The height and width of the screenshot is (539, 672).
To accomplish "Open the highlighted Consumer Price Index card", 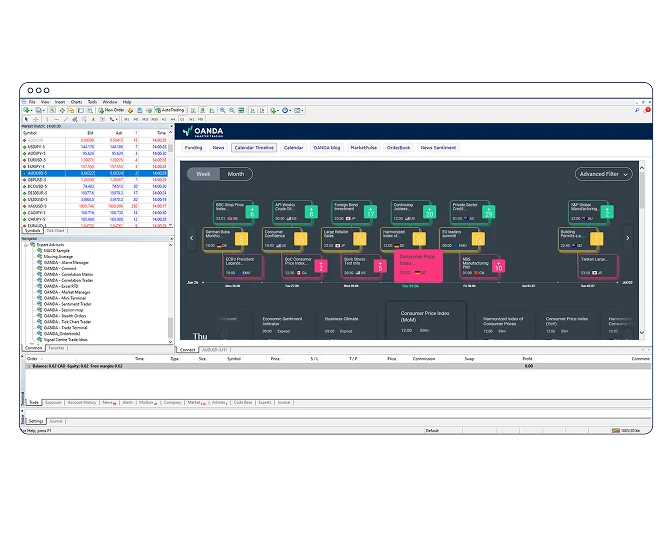I will (418, 266).
